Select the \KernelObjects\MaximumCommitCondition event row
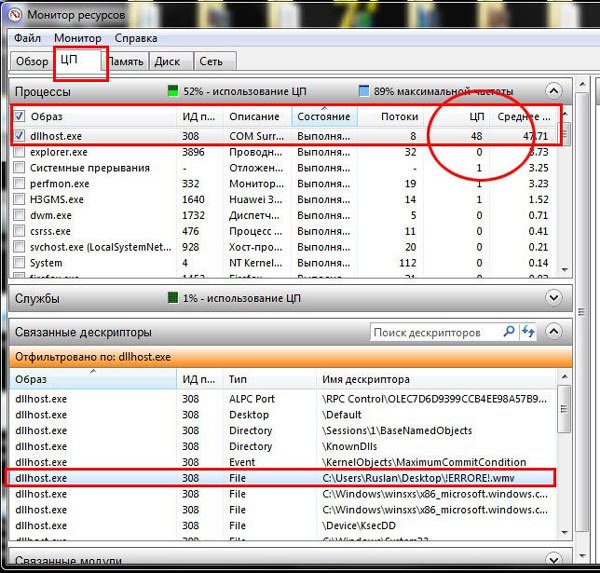Viewport: 600px width, 573px height. coord(283,462)
